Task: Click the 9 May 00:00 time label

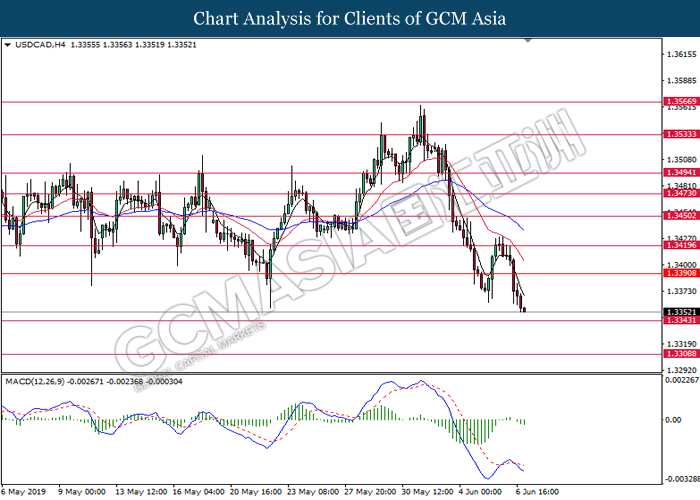Action: [x=82, y=492]
